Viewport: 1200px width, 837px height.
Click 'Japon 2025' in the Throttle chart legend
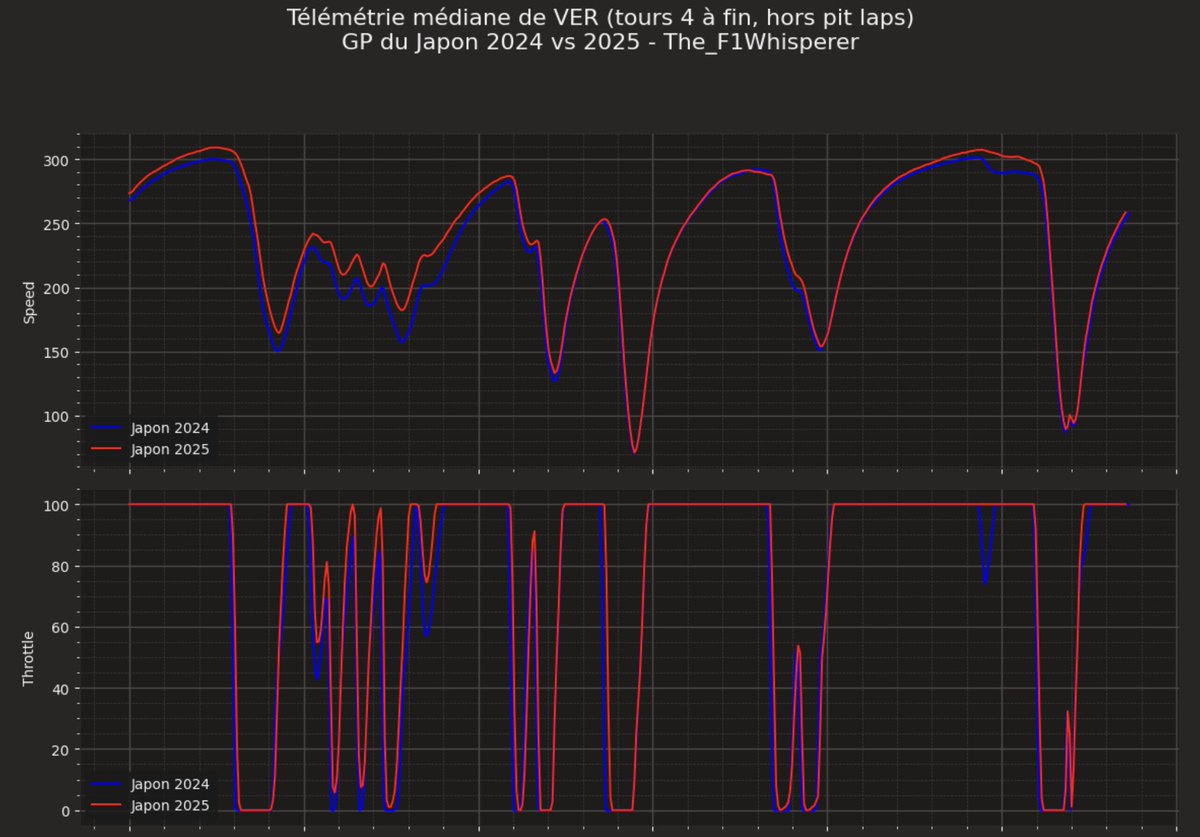[170, 805]
